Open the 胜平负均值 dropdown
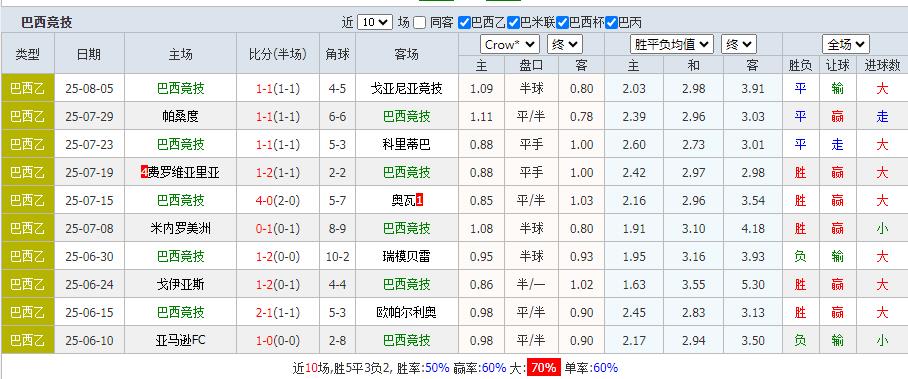 [x=672, y=44]
